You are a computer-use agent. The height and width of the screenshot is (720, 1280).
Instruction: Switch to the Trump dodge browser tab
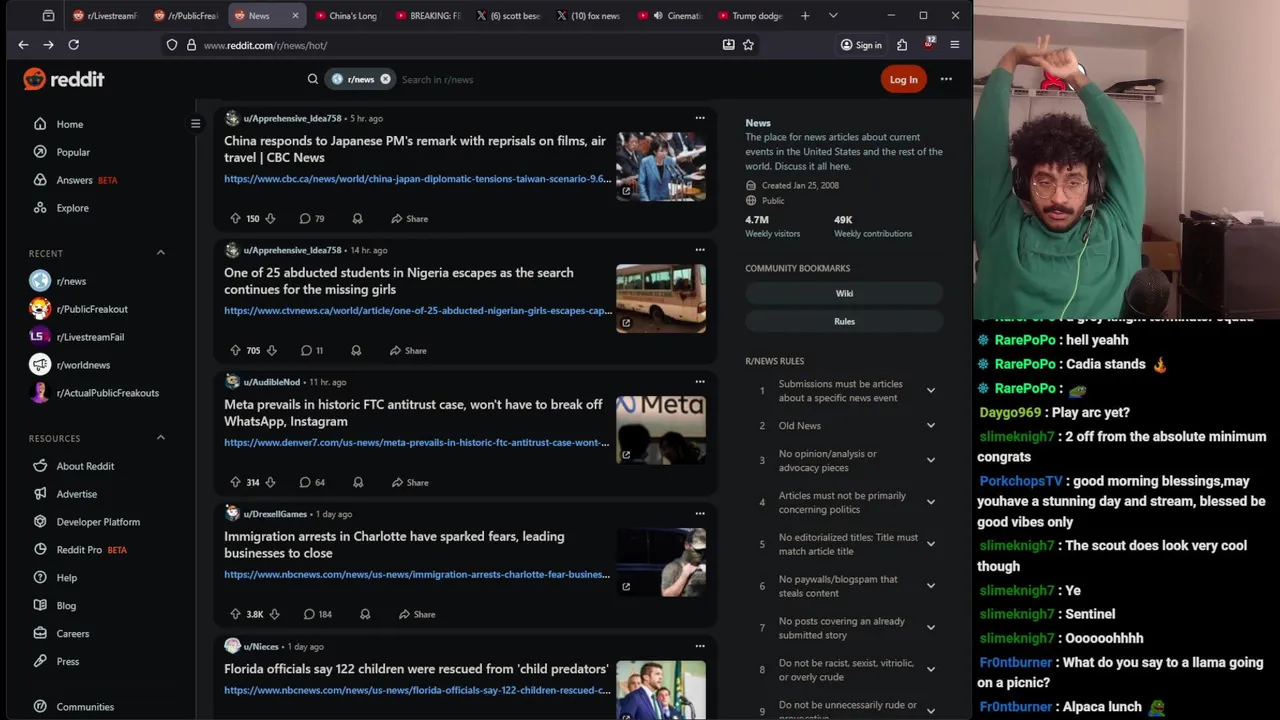tap(749, 16)
